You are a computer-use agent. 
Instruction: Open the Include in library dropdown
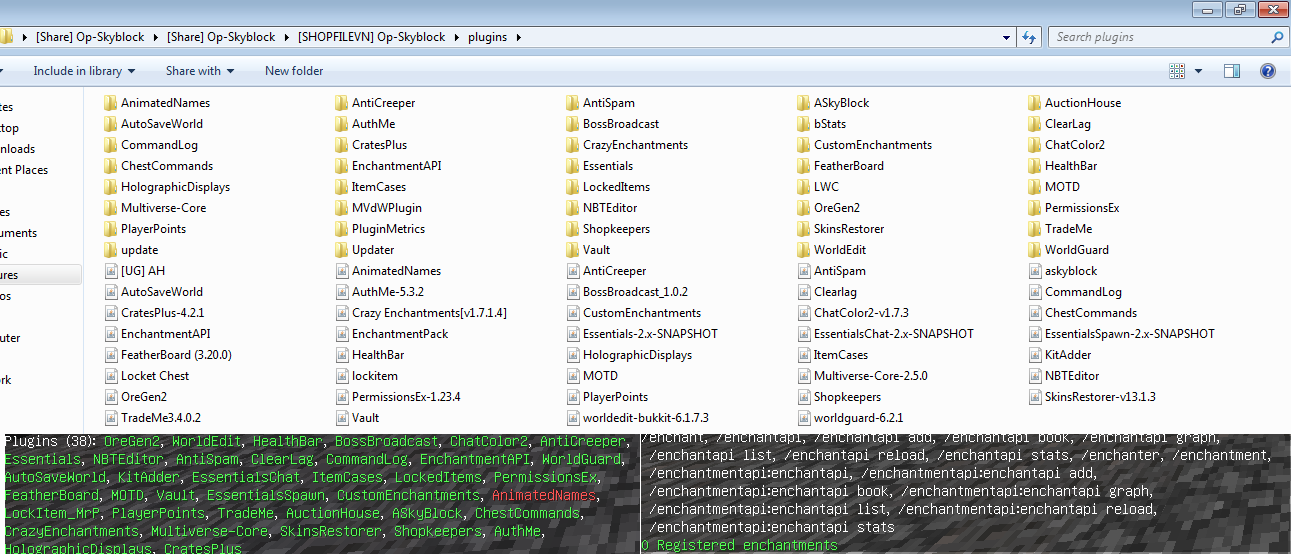84,71
